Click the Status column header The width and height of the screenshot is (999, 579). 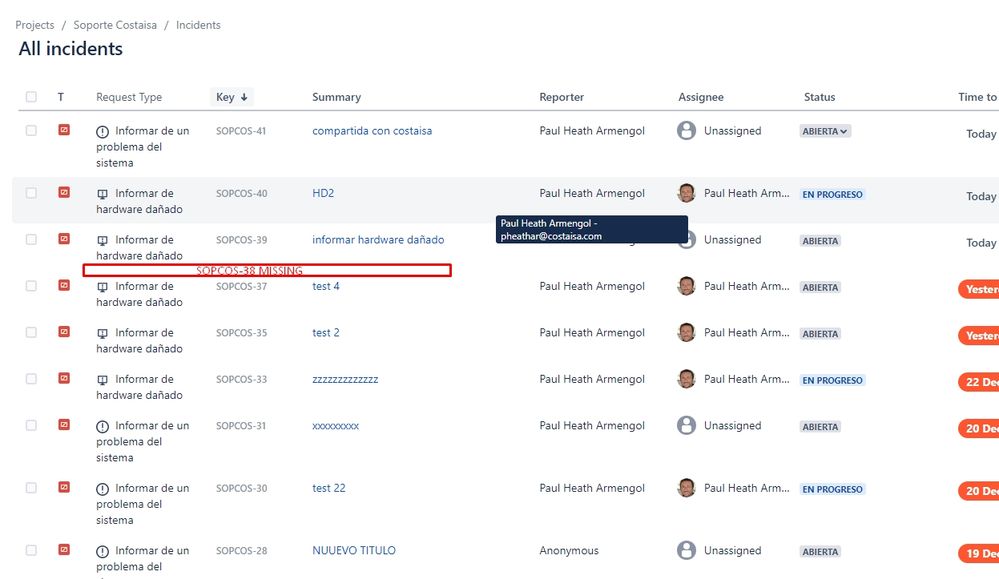[x=819, y=97]
